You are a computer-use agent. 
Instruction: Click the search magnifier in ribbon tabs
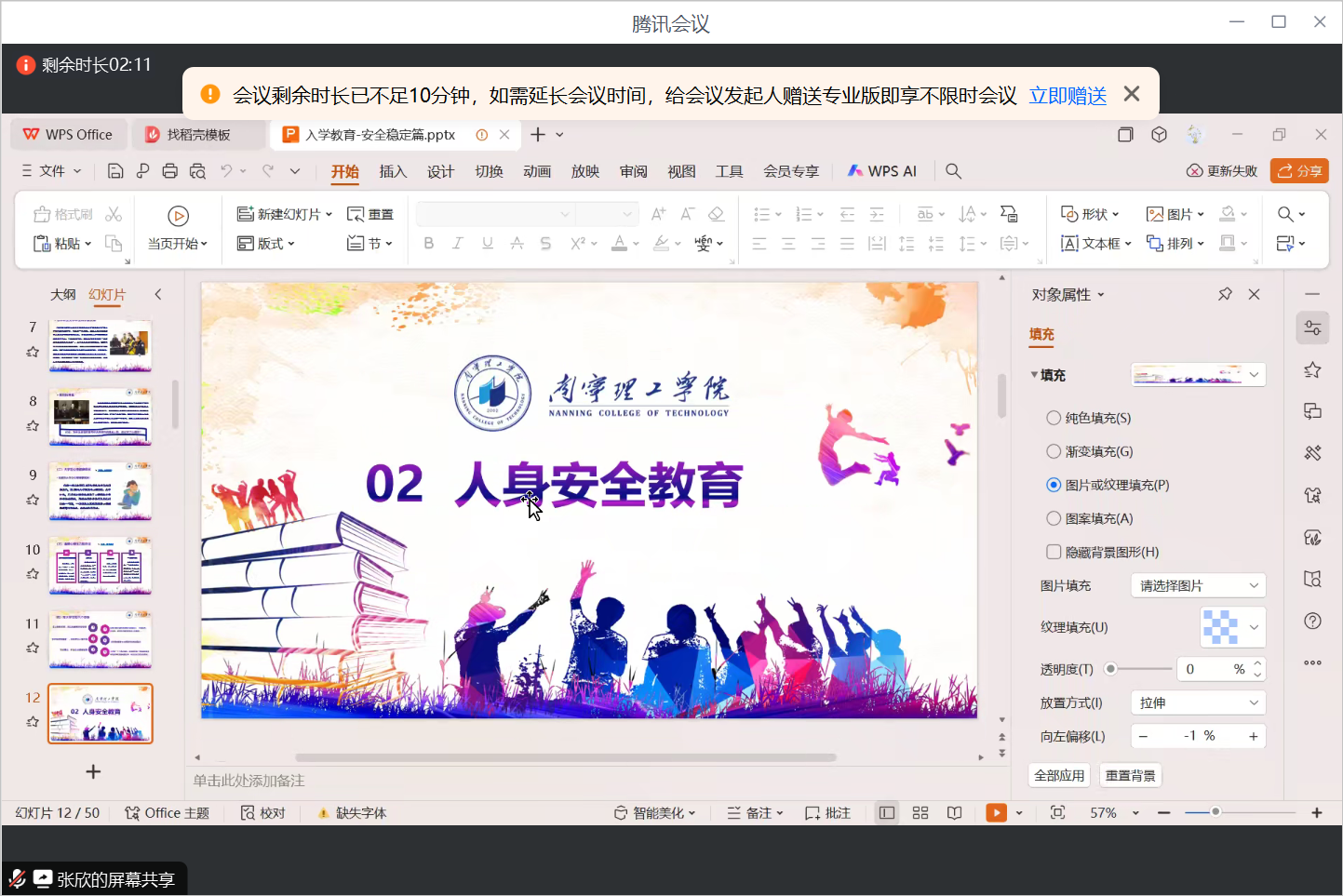point(953,171)
